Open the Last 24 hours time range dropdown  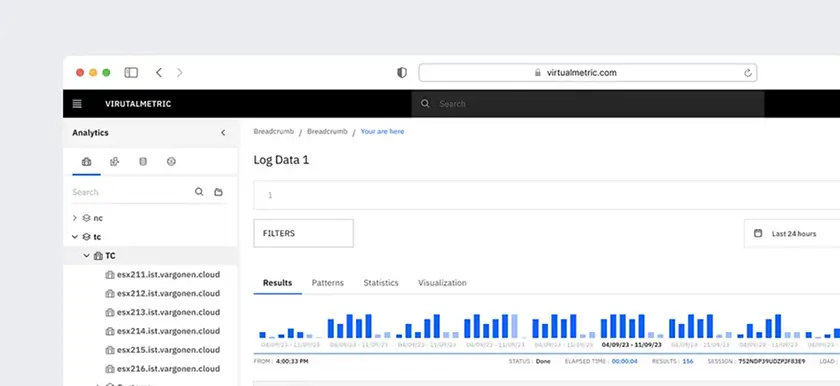click(x=792, y=233)
